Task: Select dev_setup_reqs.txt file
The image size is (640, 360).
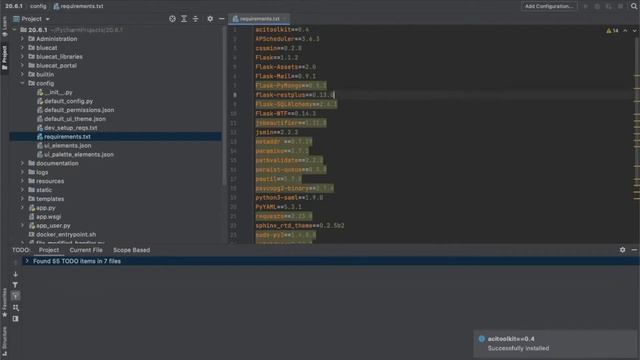Action: (67, 128)
